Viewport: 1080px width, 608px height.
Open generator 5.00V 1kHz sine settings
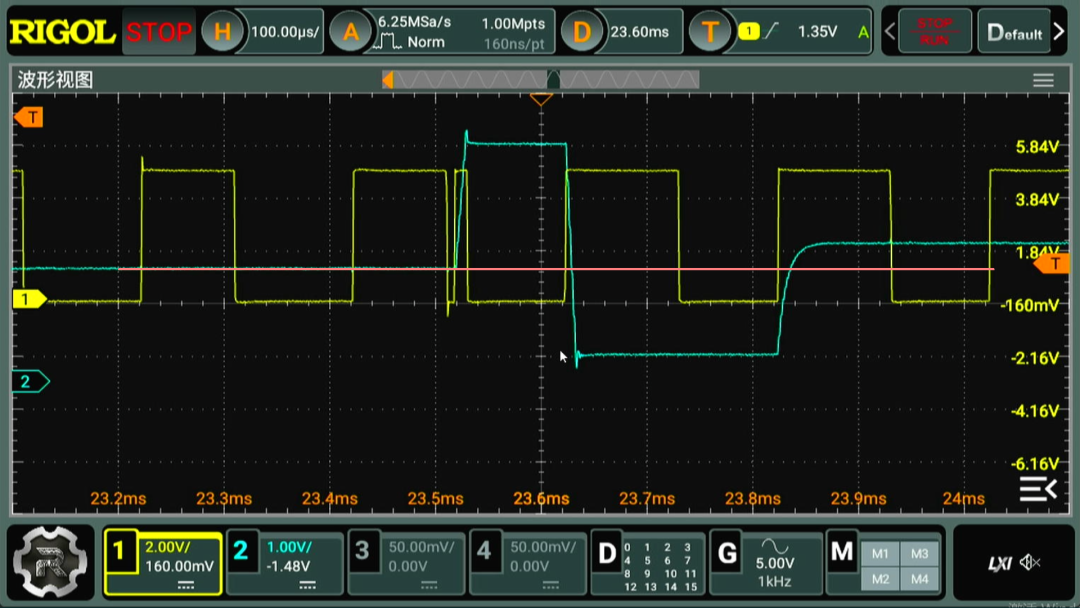(774, 564)
